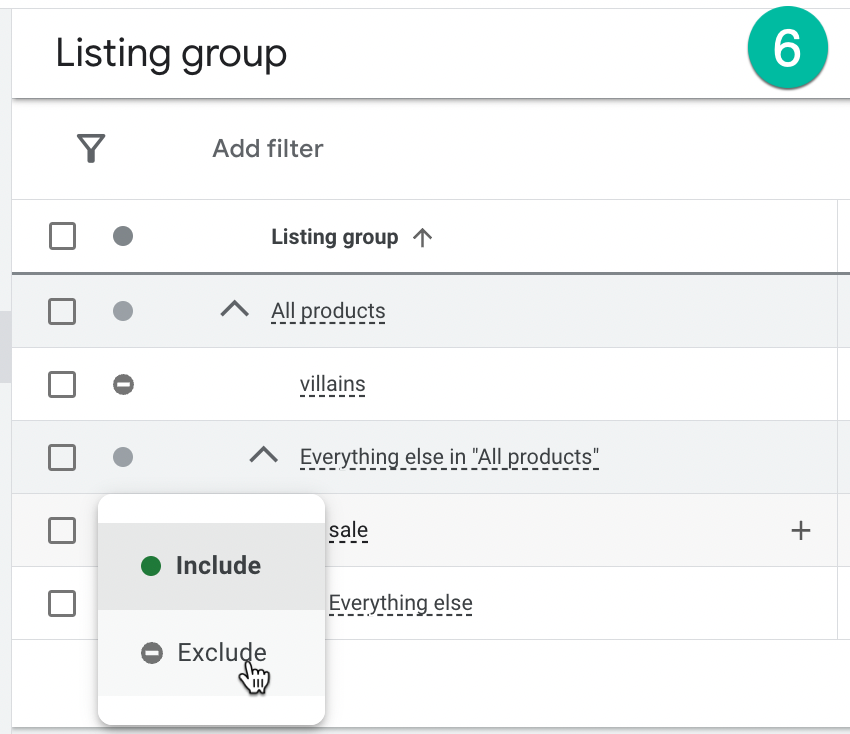Click status dot beside Everything else in "All products"
850x734 pixels.
point(123,457)
